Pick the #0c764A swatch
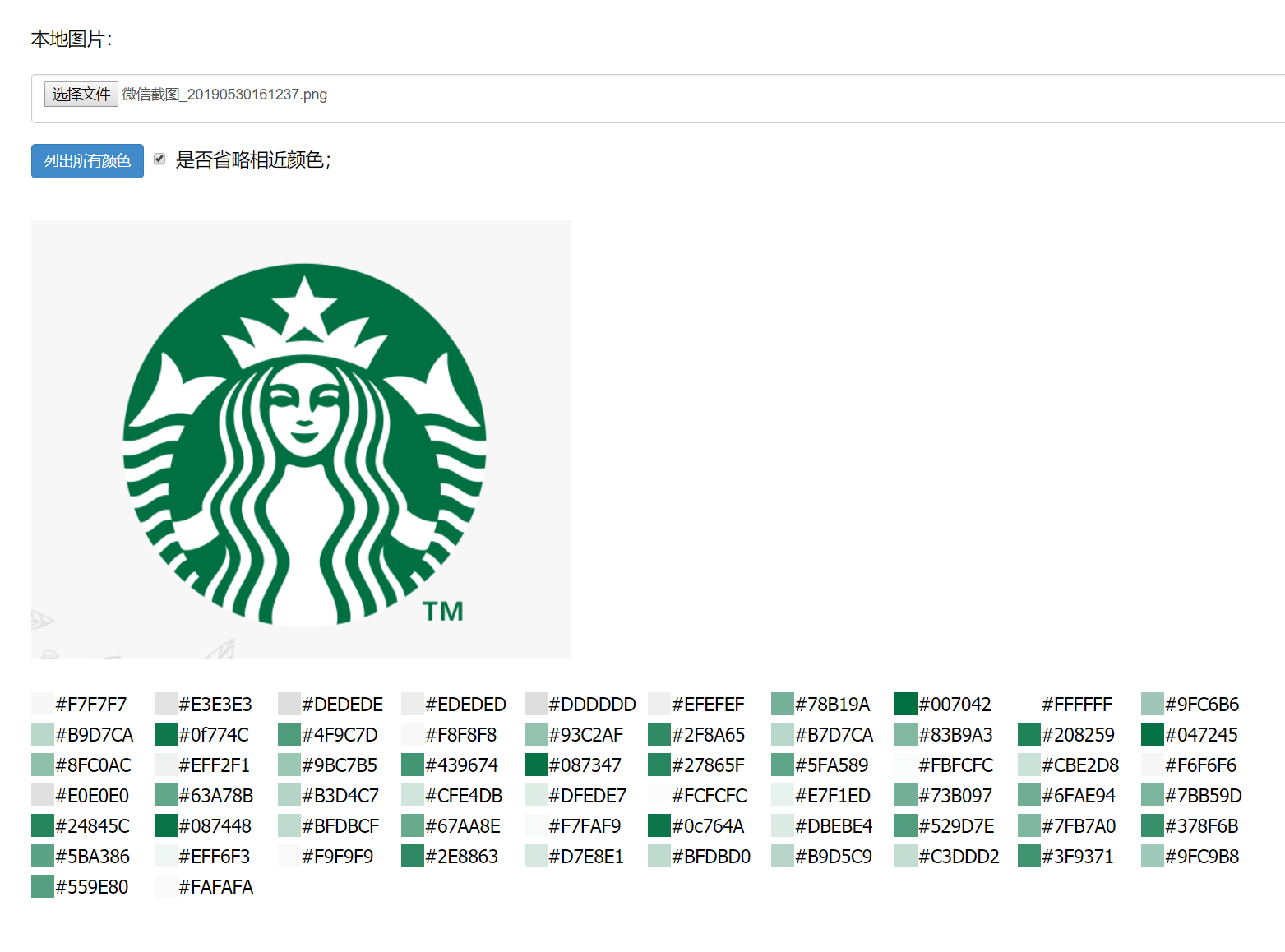 point(659,825)
